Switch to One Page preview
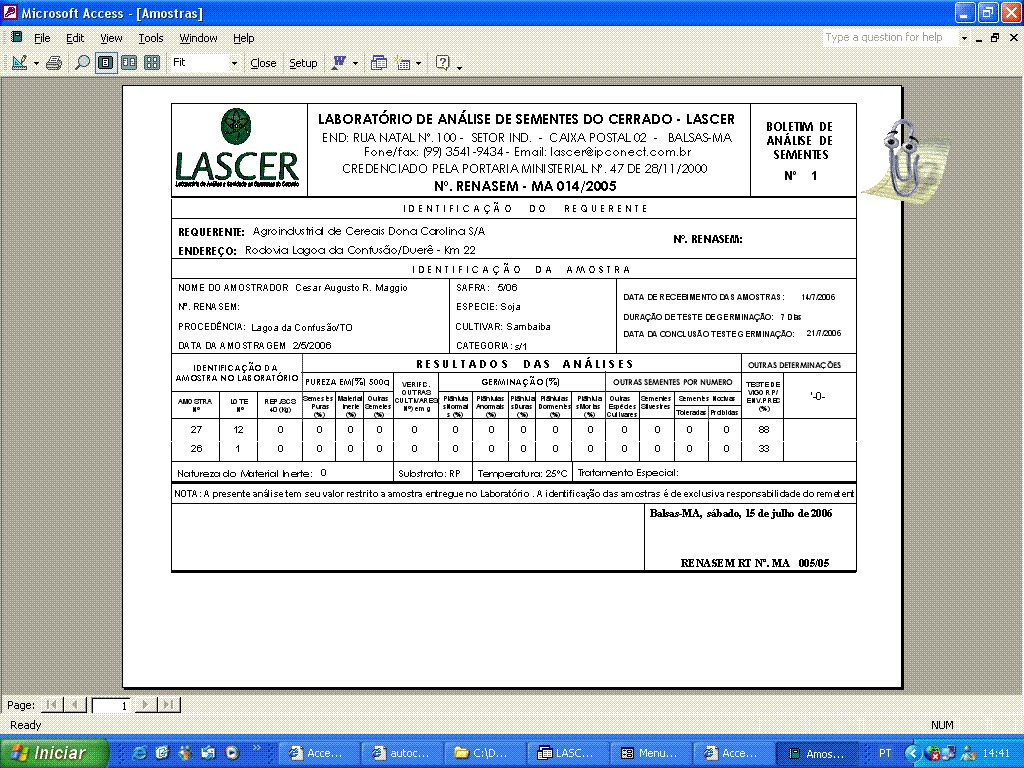The image size is (1024, 768). (106, 63)
